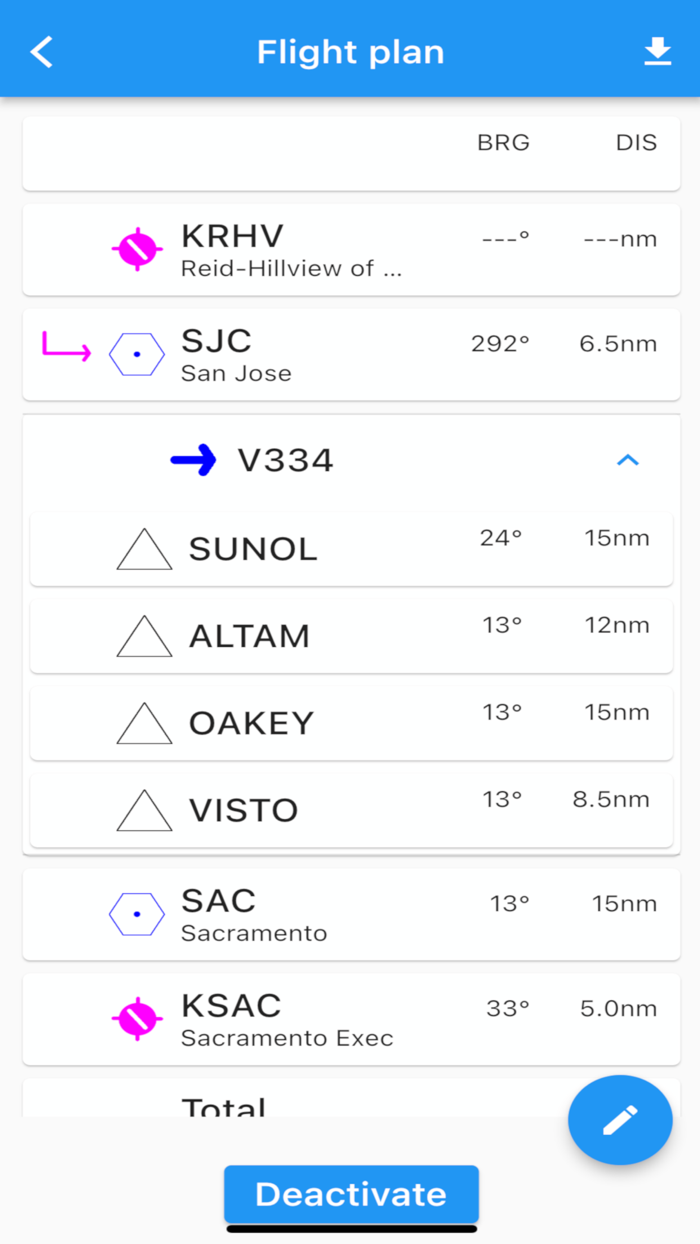The height and width of the screenshot is (1244, 700).
Task: Tap the SAC VOR hexagon icon
Action: [x=137, y=913]
